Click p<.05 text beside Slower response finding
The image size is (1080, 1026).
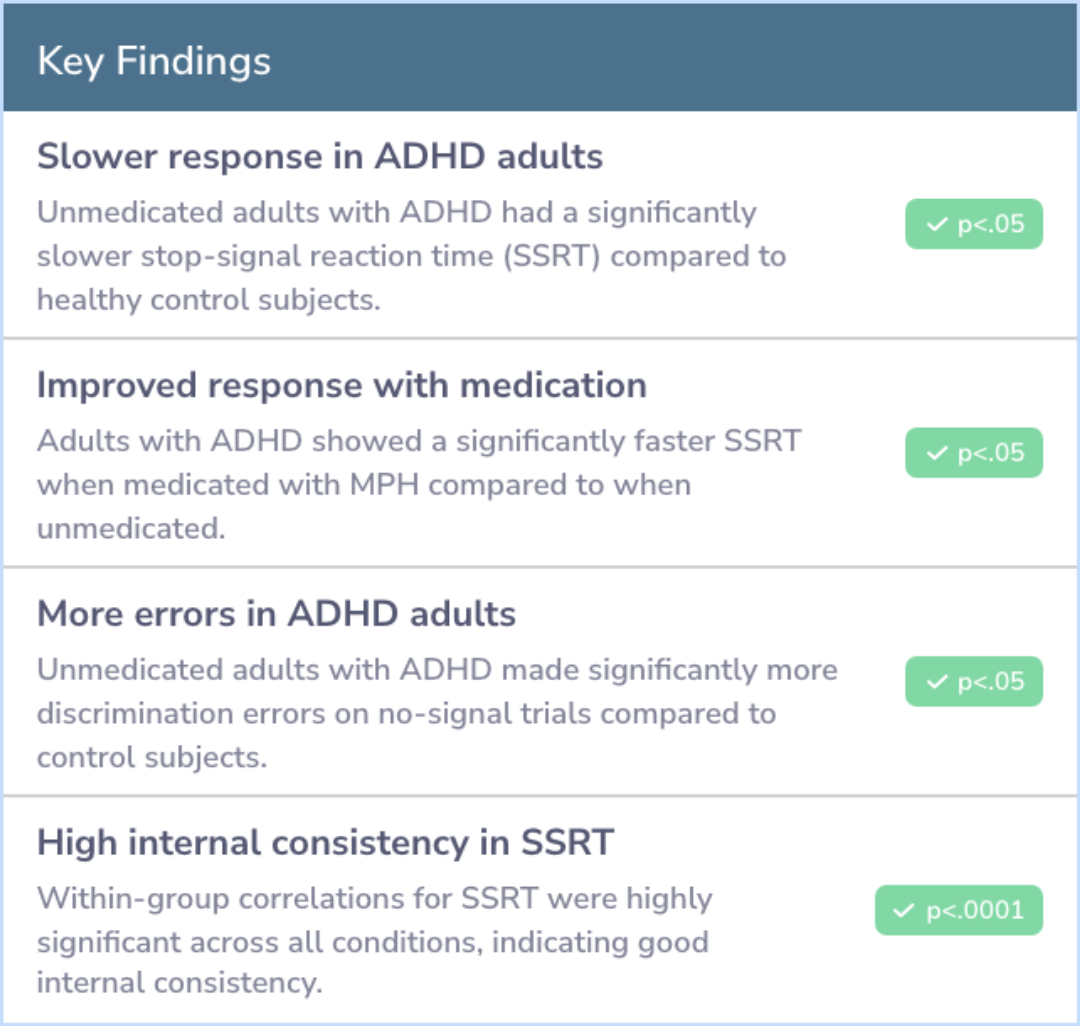[991, 225]
